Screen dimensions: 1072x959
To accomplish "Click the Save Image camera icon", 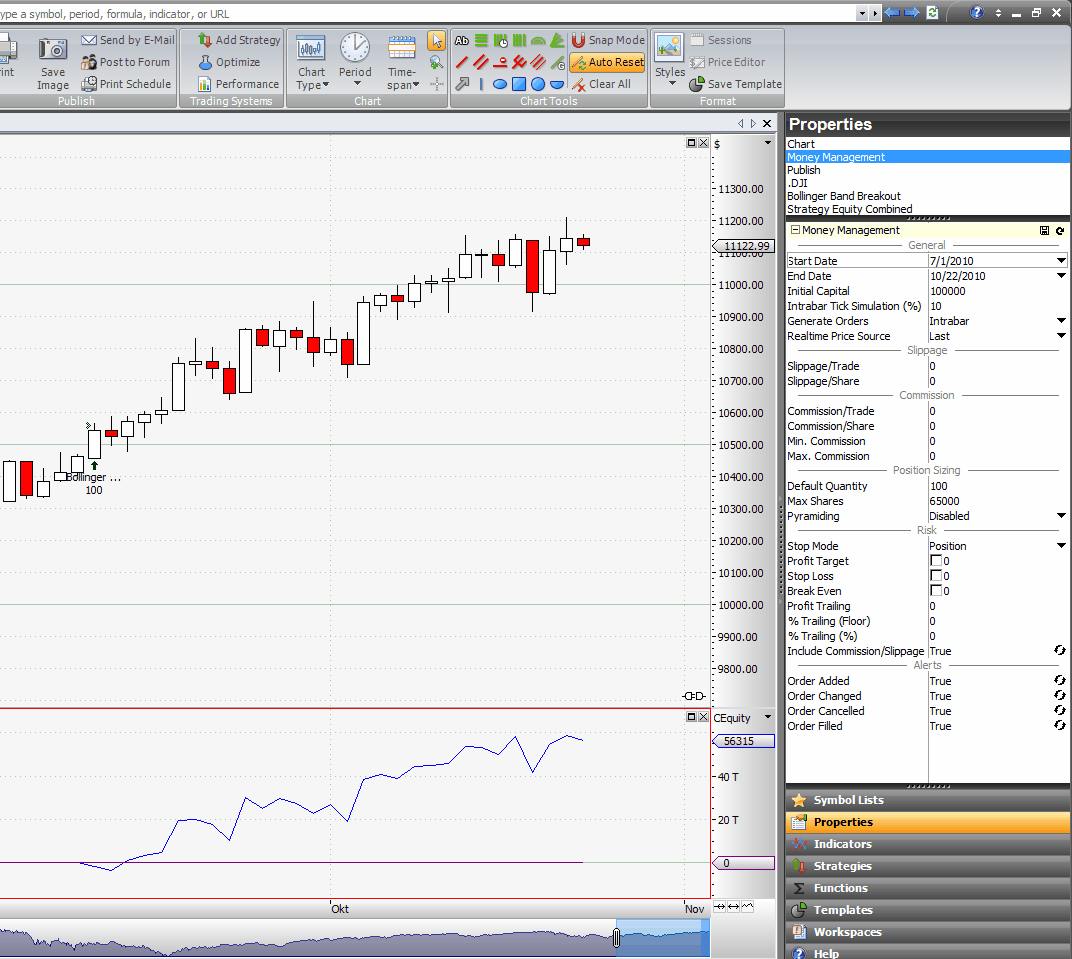I will [x=53, y=51].
